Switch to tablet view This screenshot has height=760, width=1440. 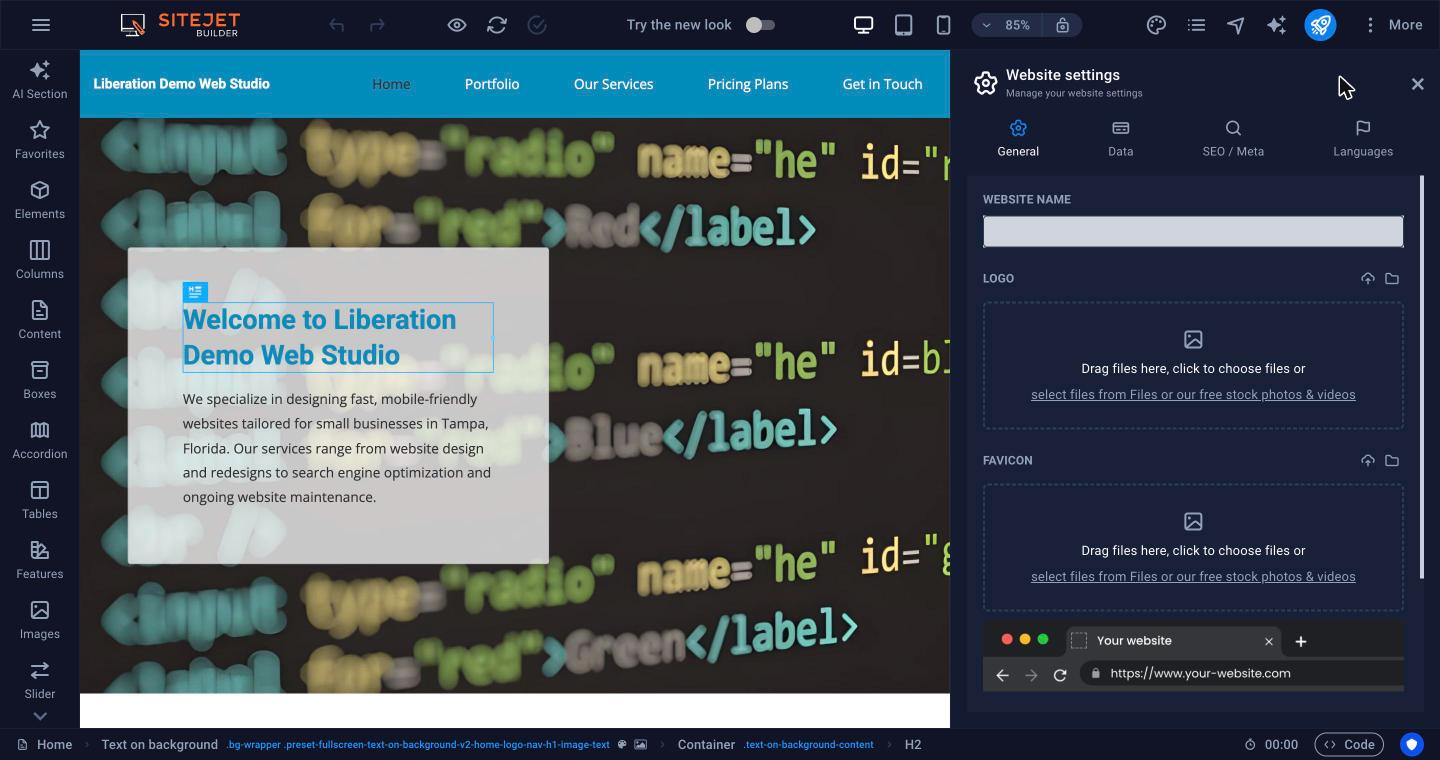[x=903, y=25]
